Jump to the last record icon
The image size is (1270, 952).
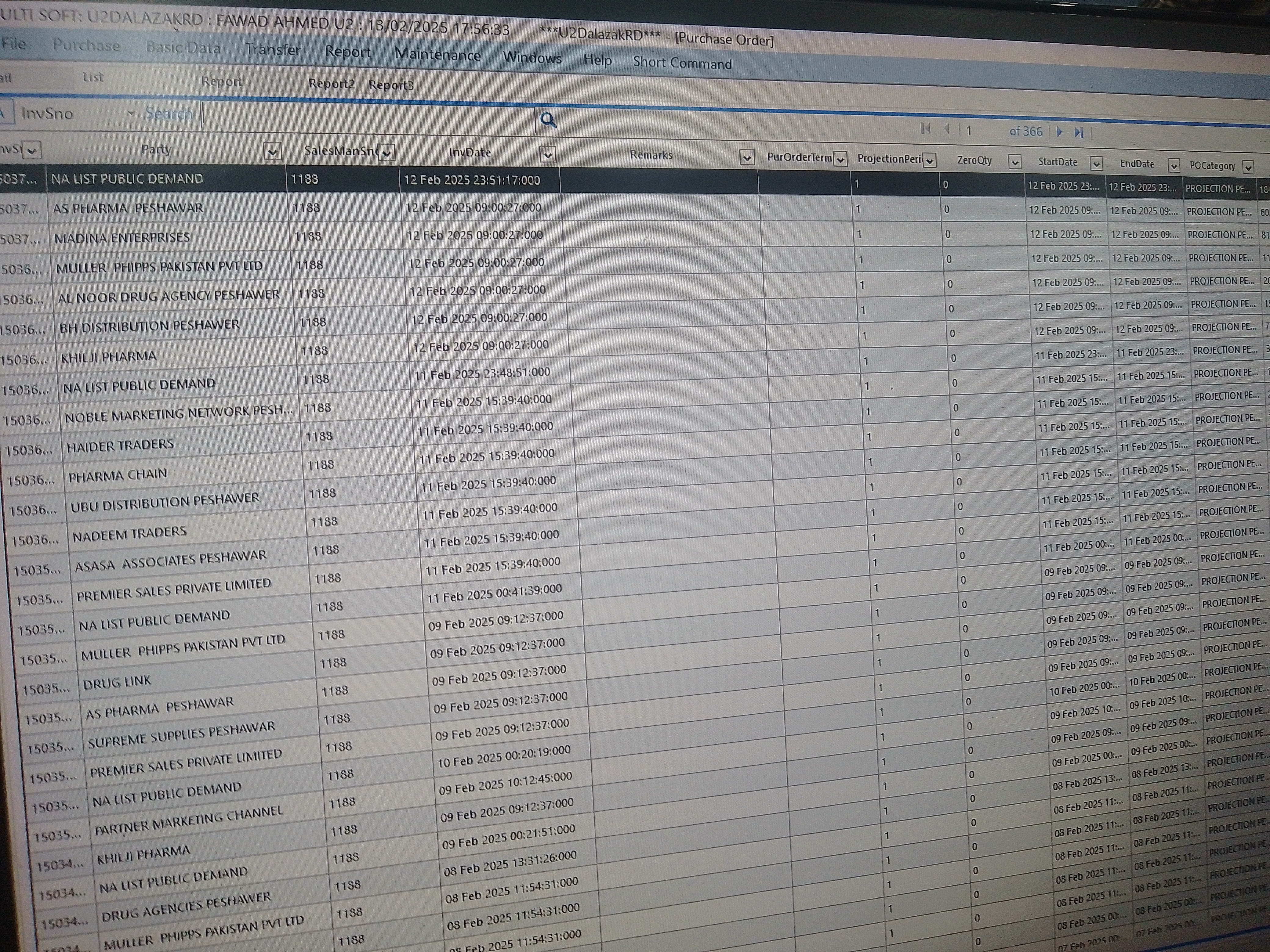click(x=1079, y=132)
